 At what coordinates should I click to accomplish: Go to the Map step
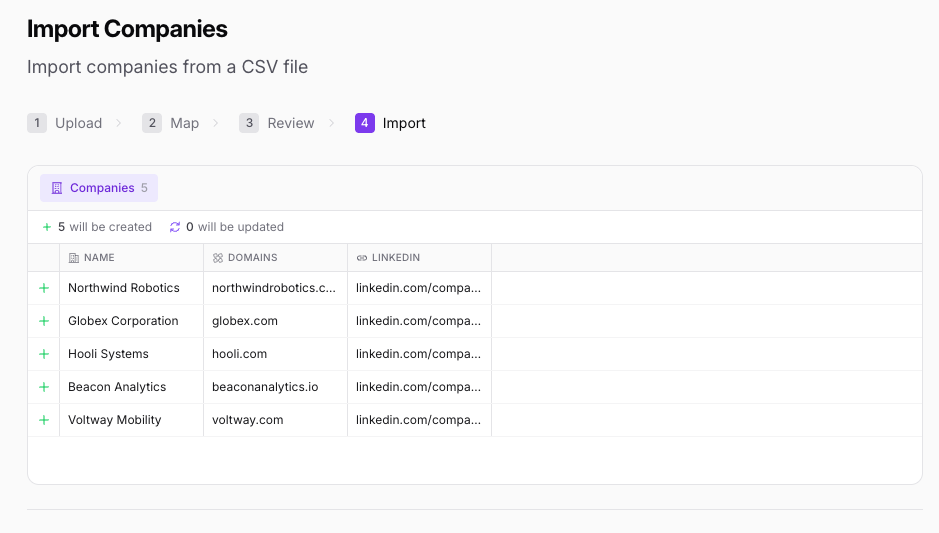pyautogui.click(x=171, y=123)
